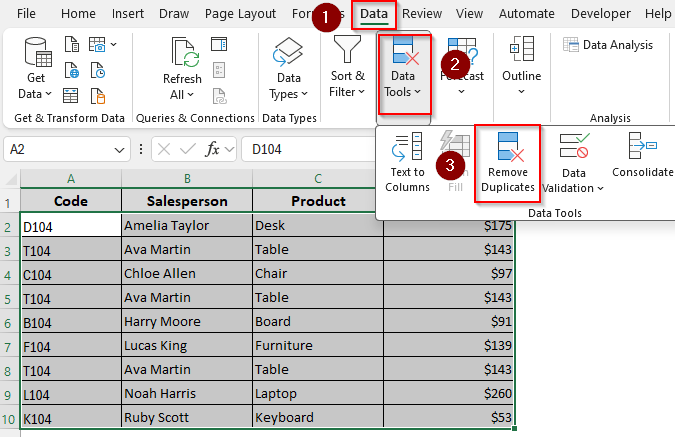Click the Get Data database icon
Image resolution: width=675 pixels, height=437 pixels.
pyautogui.click(x=38, y=52)
